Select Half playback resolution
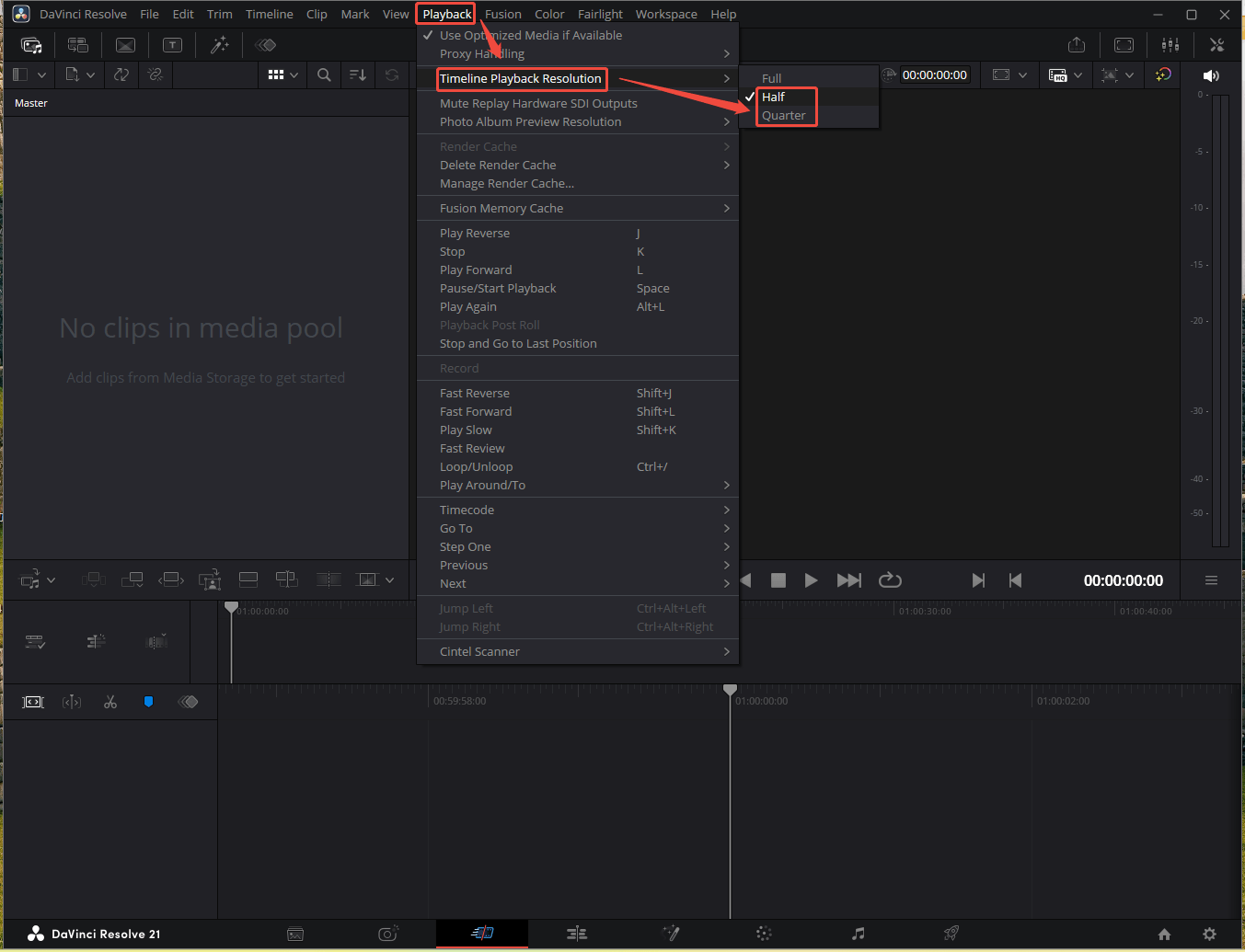The height and width of the screenshot is (952, 1245). (809, 97)
